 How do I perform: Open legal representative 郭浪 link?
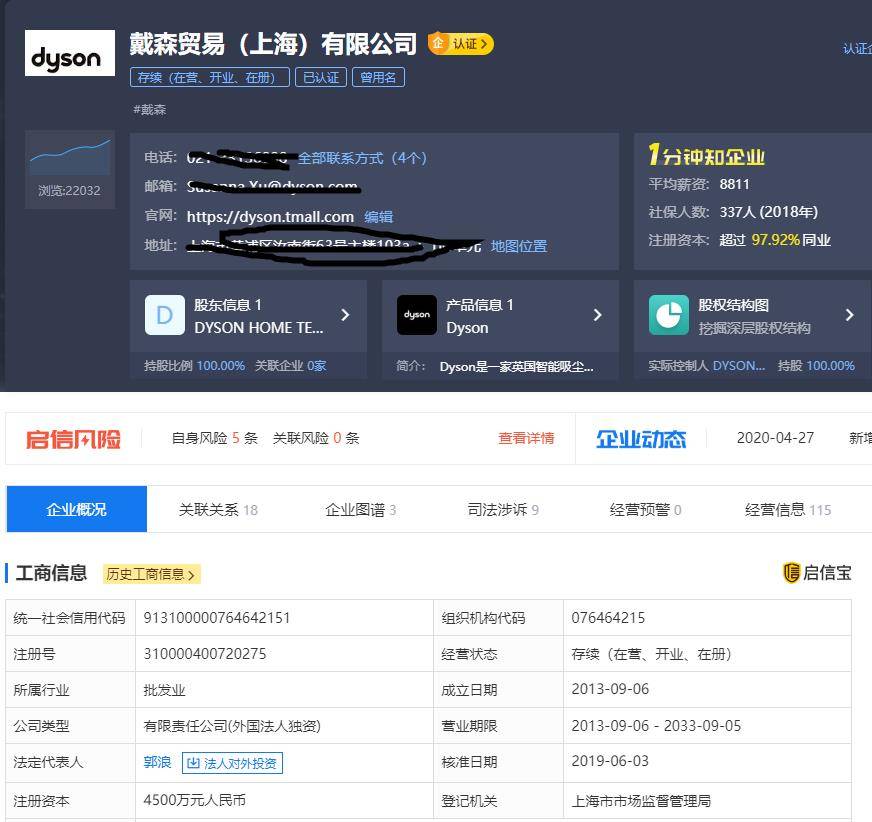pos(157,762)
